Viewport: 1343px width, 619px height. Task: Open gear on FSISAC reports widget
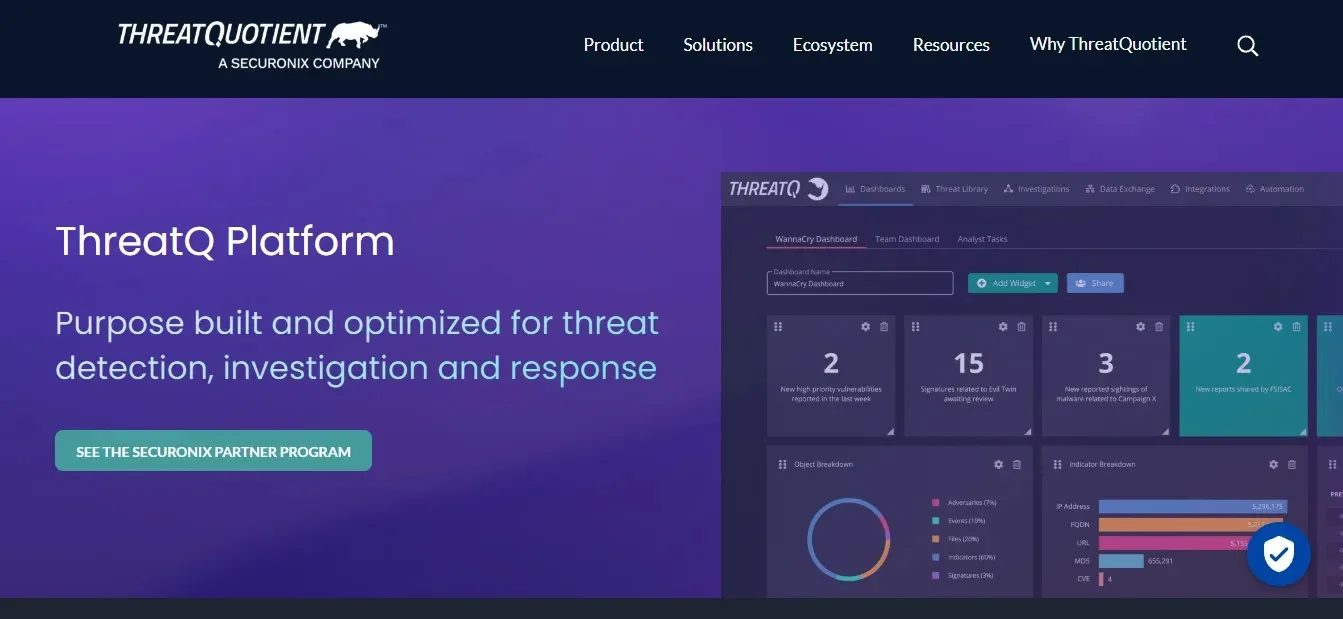click(1278, 327)
